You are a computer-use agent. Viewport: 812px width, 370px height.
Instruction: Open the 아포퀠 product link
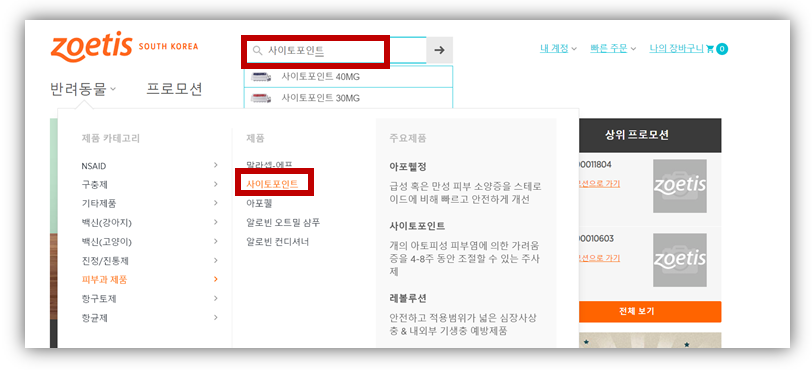(259, 203)
